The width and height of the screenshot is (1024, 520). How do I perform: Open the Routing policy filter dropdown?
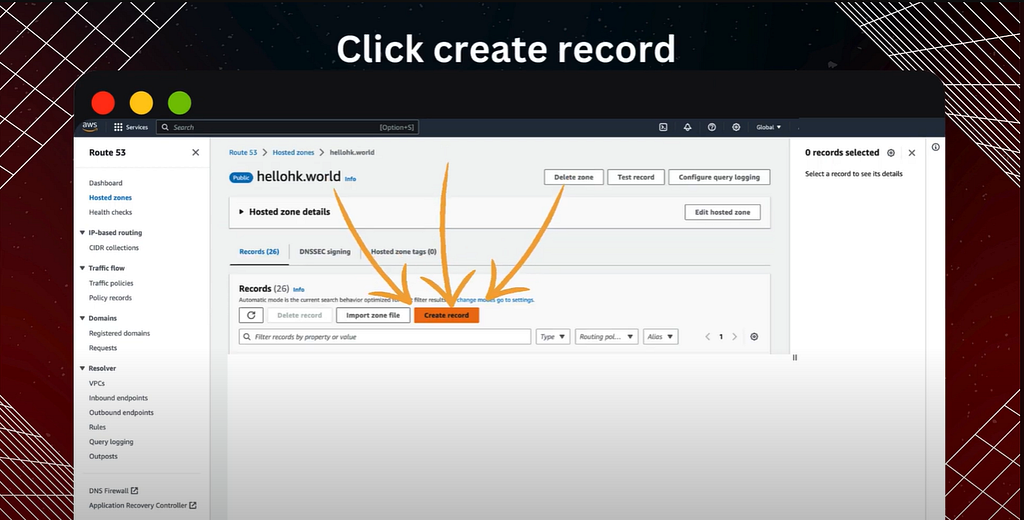coord(606,336)
